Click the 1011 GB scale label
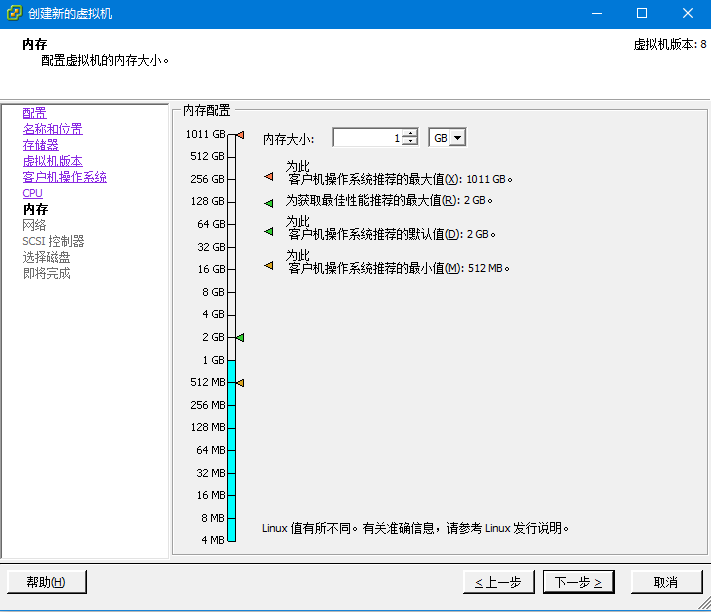The width and height of the screenshot is (711, 612). [x=205, y=134]
